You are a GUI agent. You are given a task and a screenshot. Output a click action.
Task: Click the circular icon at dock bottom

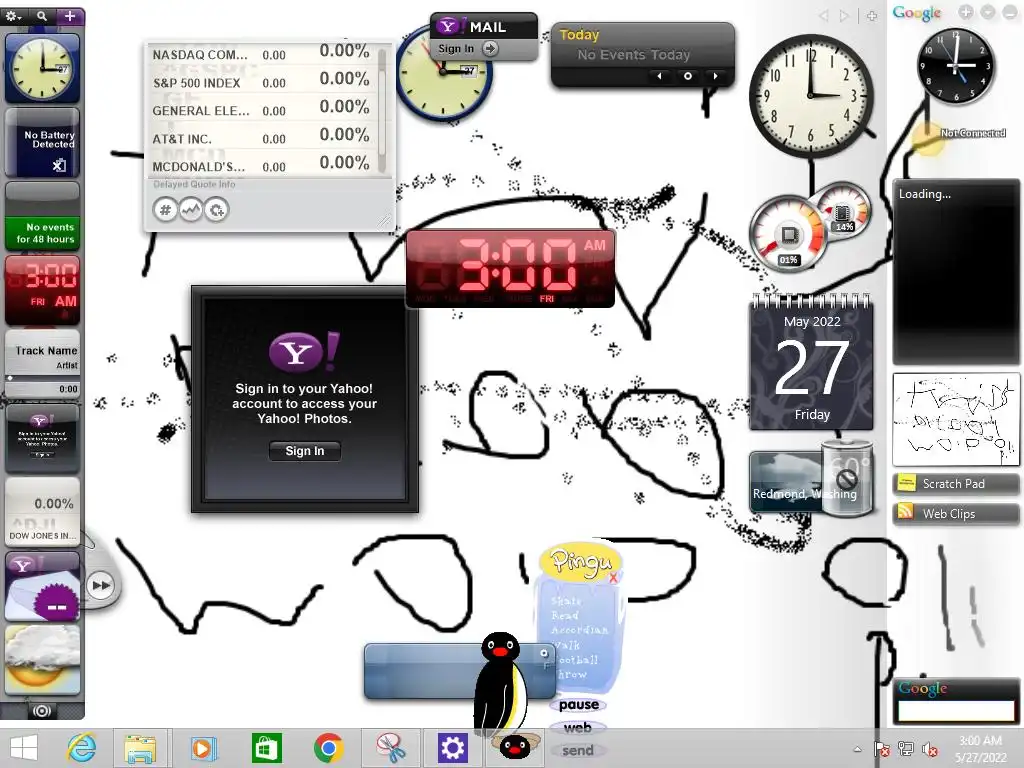tap(42, 711)
